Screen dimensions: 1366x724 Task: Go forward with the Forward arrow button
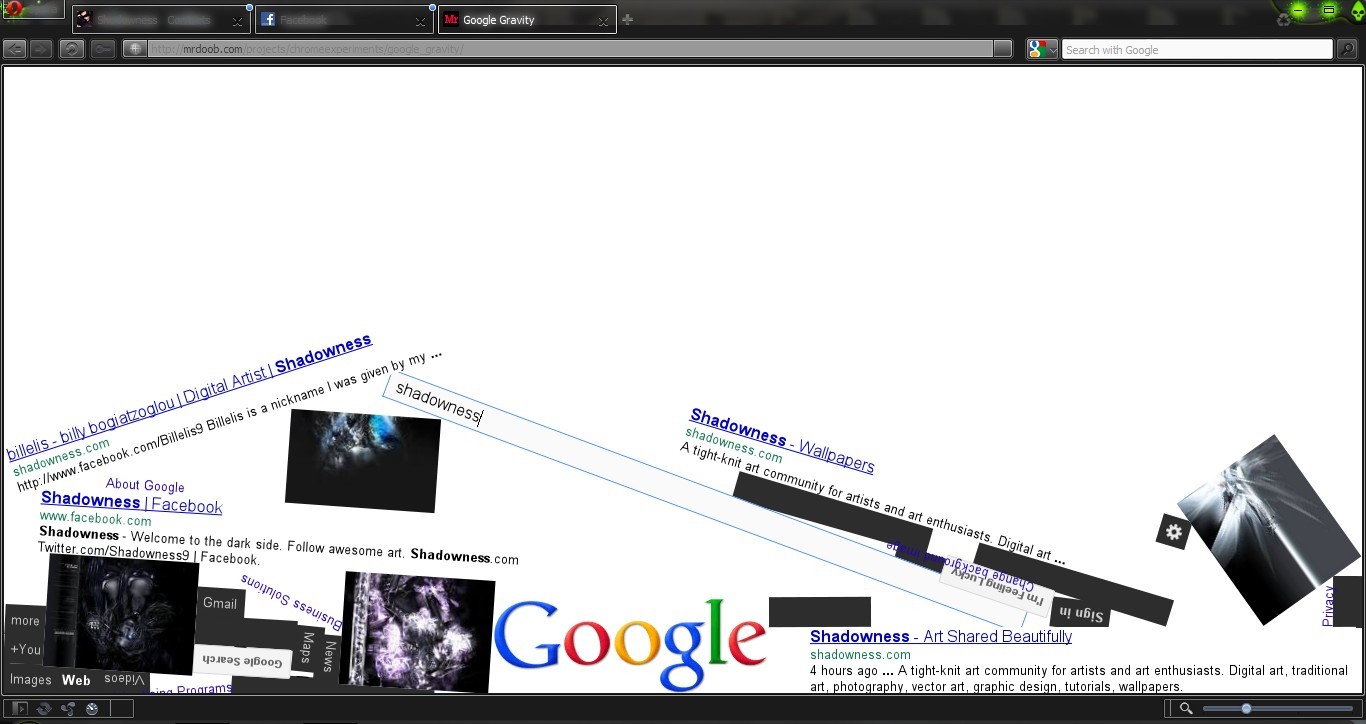click(41, 49)
